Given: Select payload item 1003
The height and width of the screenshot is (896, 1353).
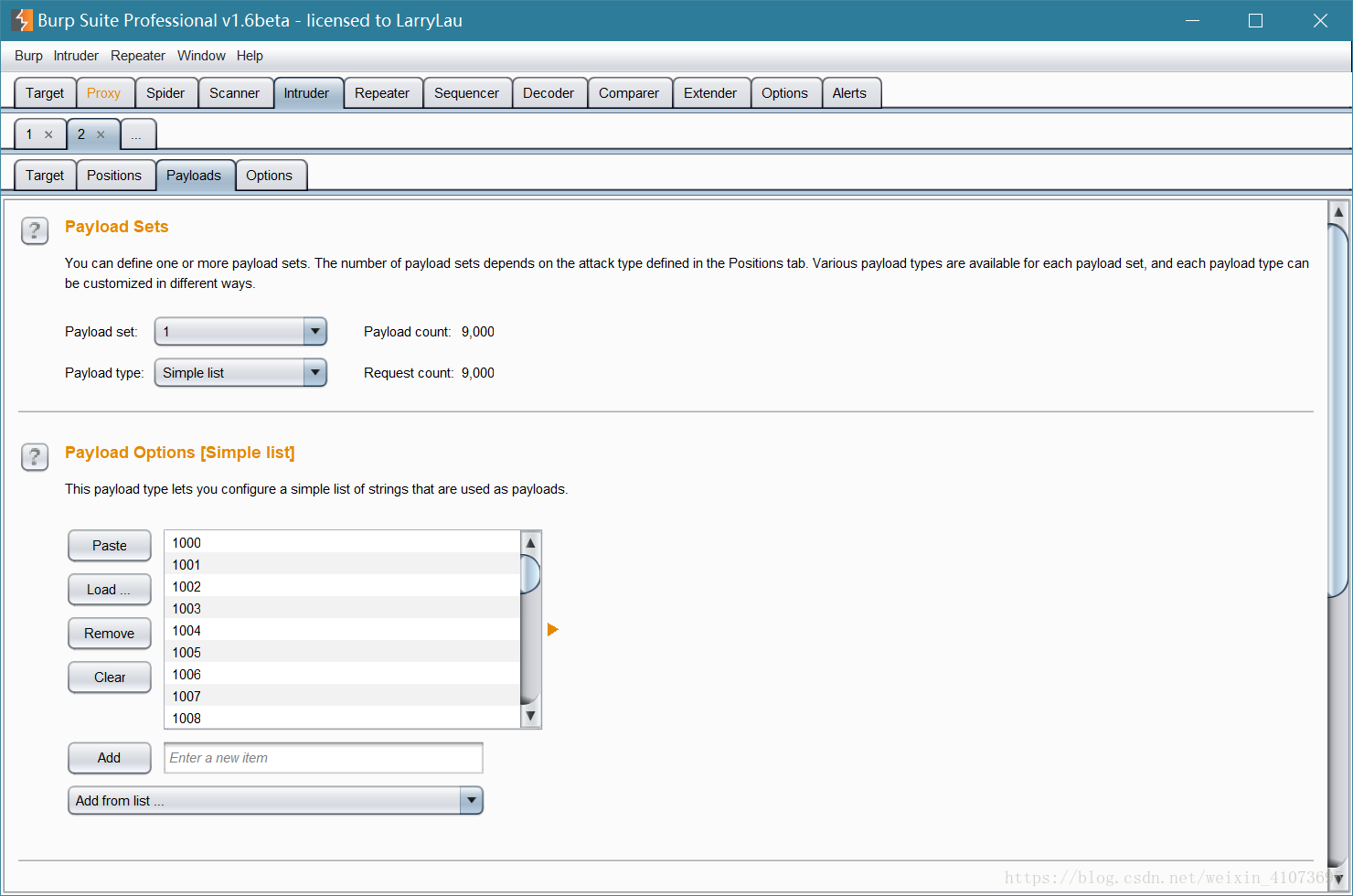Looking at the screenshot, I should (x=342, y=608).
